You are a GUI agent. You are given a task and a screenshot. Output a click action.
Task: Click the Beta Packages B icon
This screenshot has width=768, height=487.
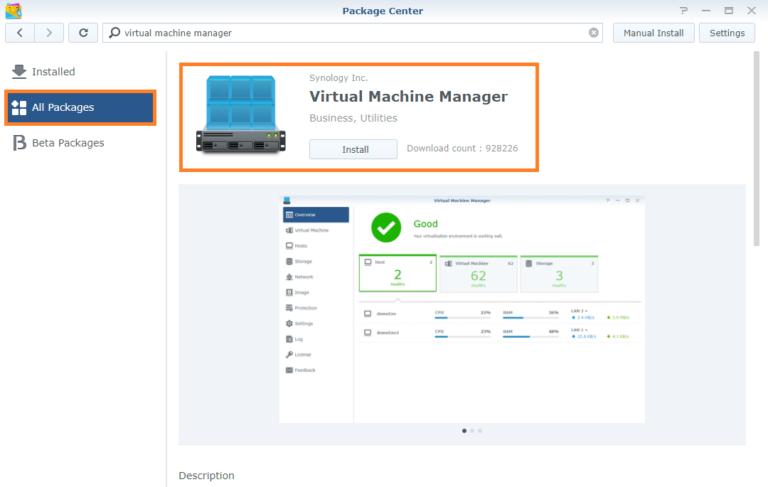(x=19, y=143)
